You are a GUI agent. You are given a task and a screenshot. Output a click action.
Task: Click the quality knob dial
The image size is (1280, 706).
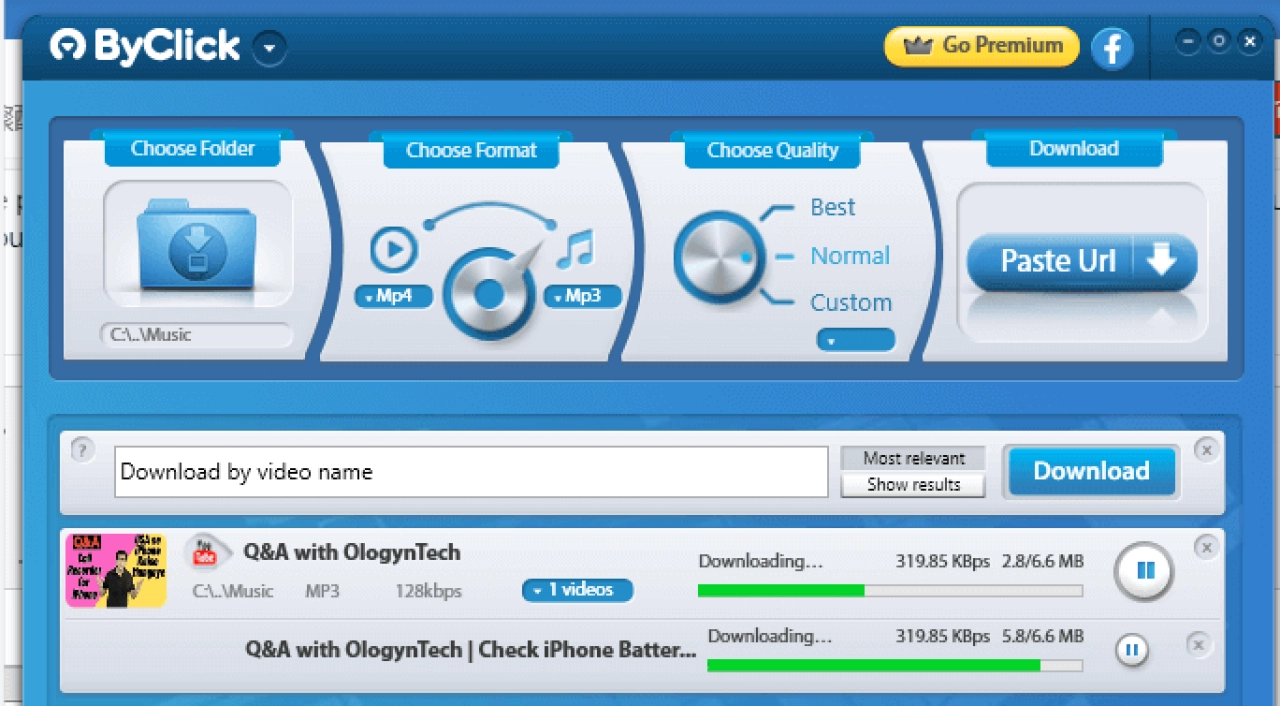[718, 257]
